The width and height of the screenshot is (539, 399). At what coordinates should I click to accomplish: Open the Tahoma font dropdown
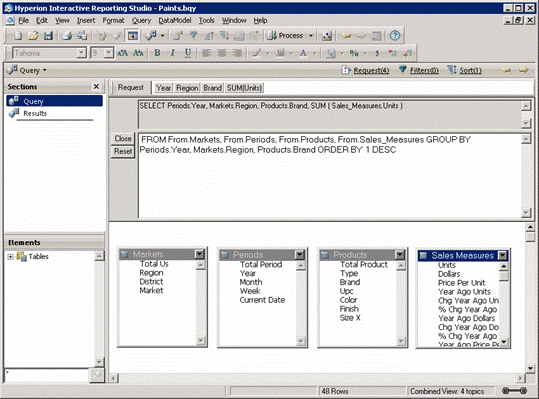81,53
